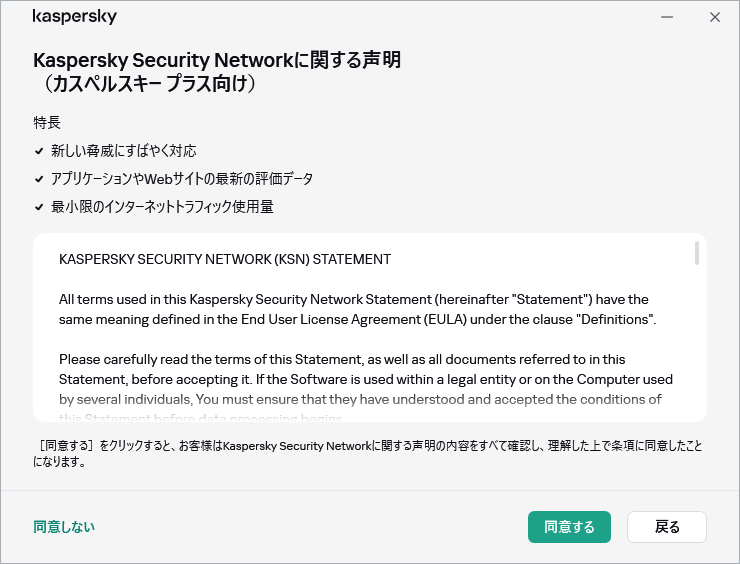The width and height of the screenshot is (740, 564).
Task: Click the 特長 section label
Action: click(x=47, y=123)
